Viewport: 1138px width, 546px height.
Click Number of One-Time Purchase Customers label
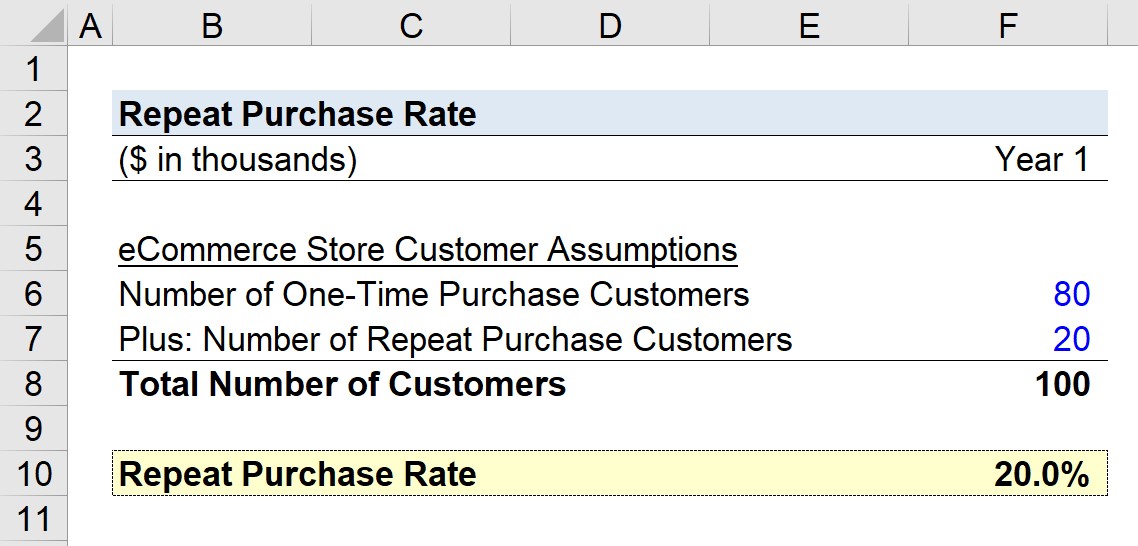434,294
